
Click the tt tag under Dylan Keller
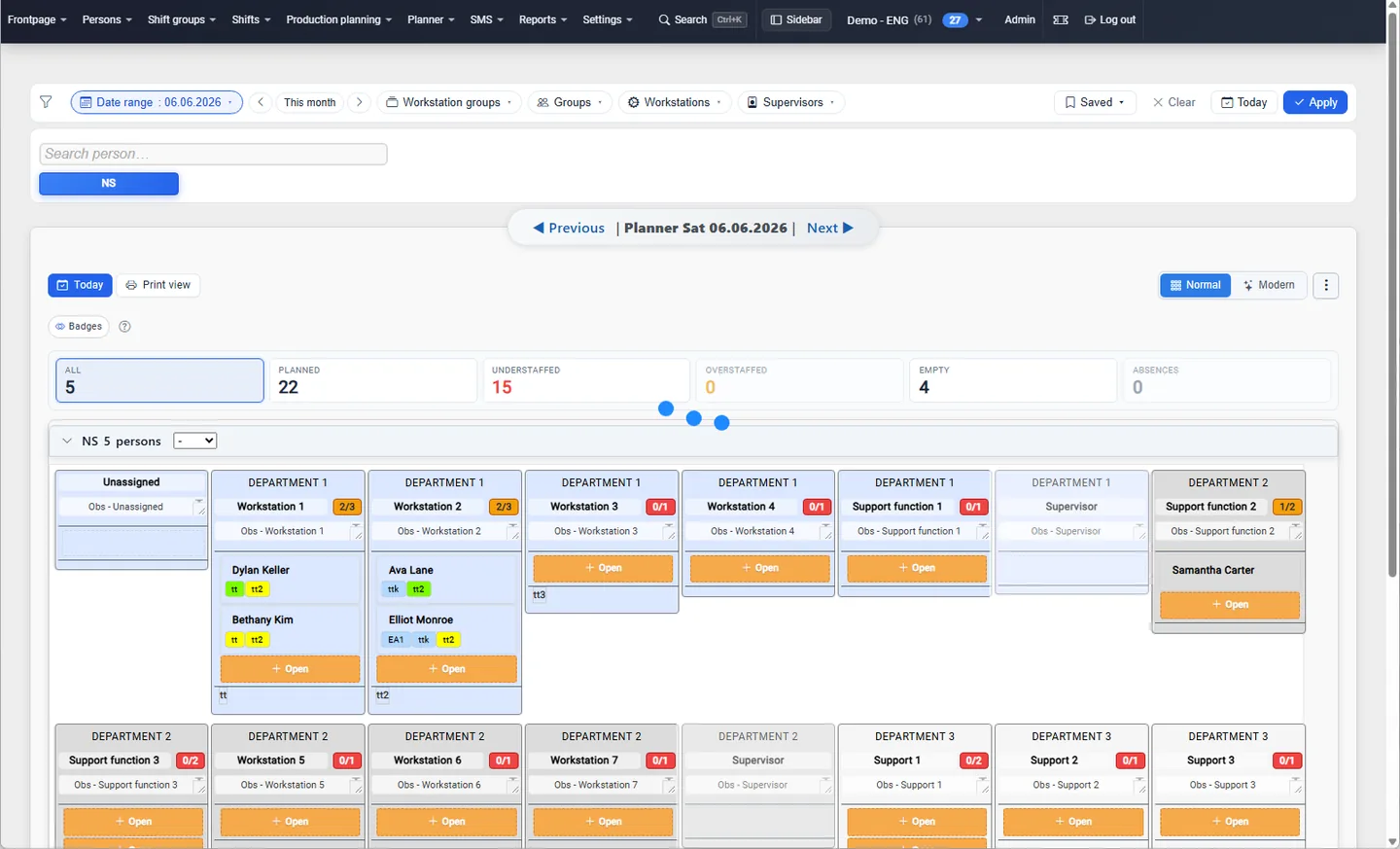(234, 589)
